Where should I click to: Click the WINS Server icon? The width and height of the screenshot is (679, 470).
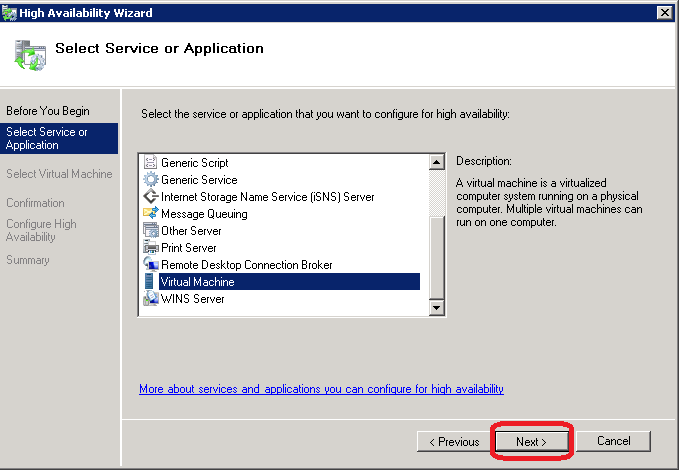click(151, 299)
